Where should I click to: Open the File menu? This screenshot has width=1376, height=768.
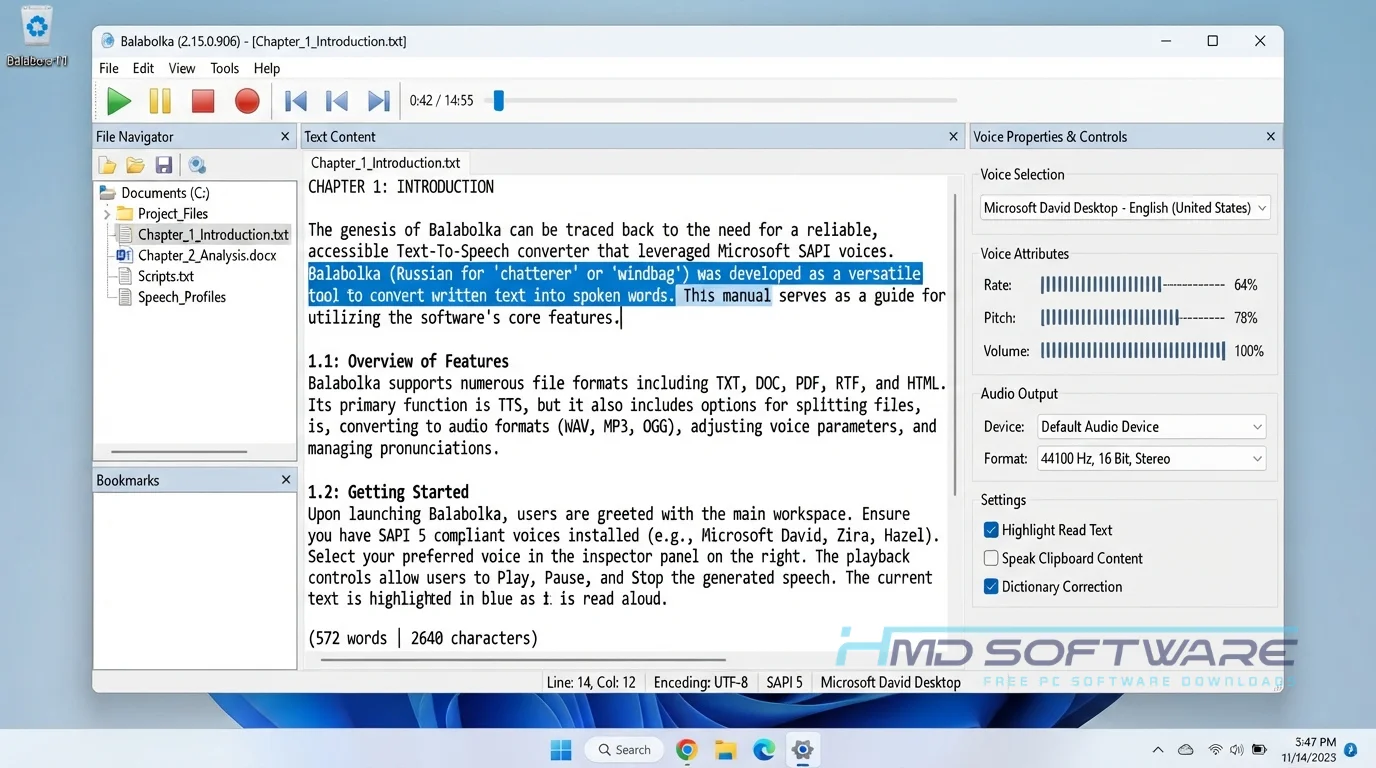(109, 68)
